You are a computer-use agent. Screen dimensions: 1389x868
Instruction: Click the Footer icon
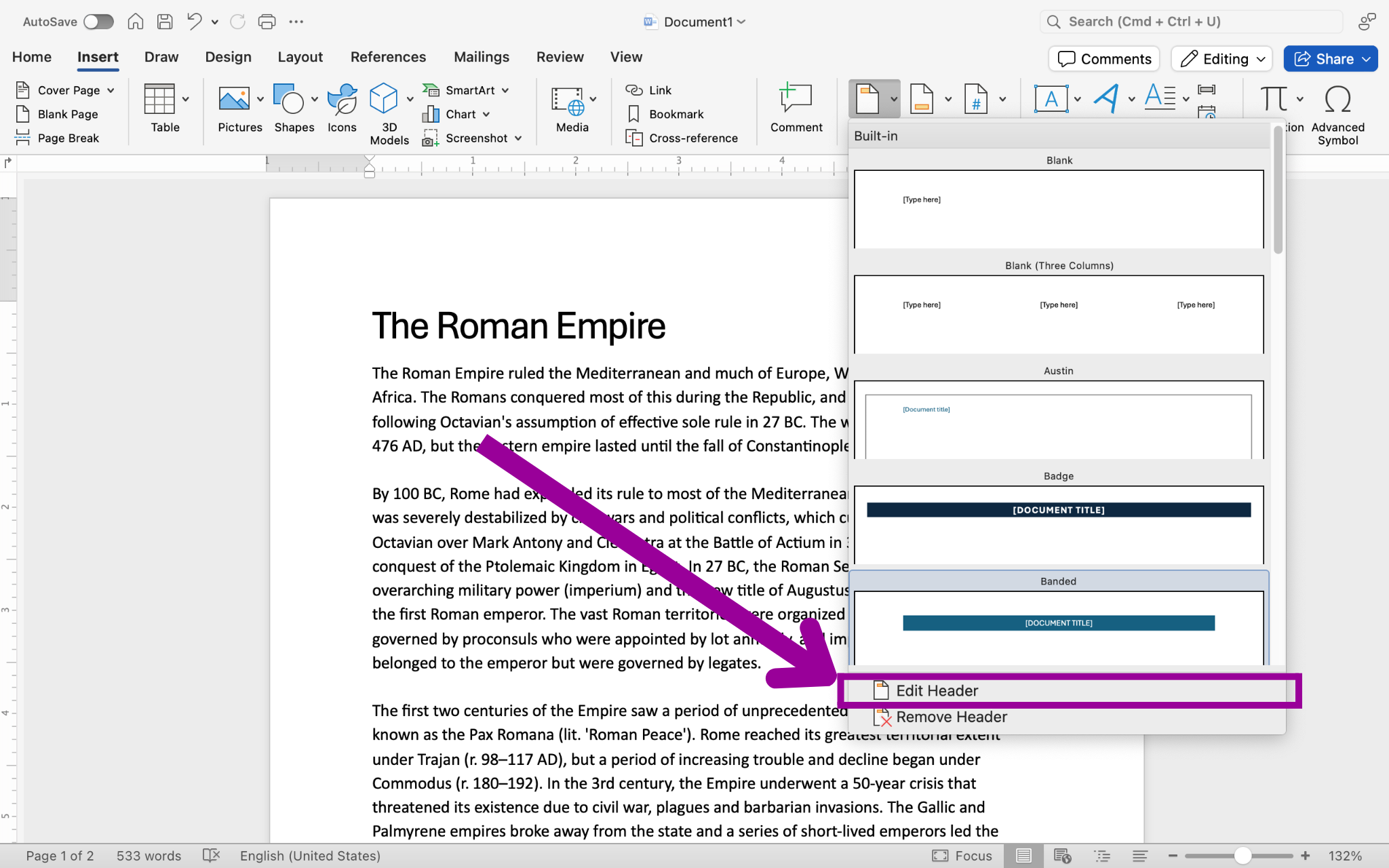[x=922, y=99]
